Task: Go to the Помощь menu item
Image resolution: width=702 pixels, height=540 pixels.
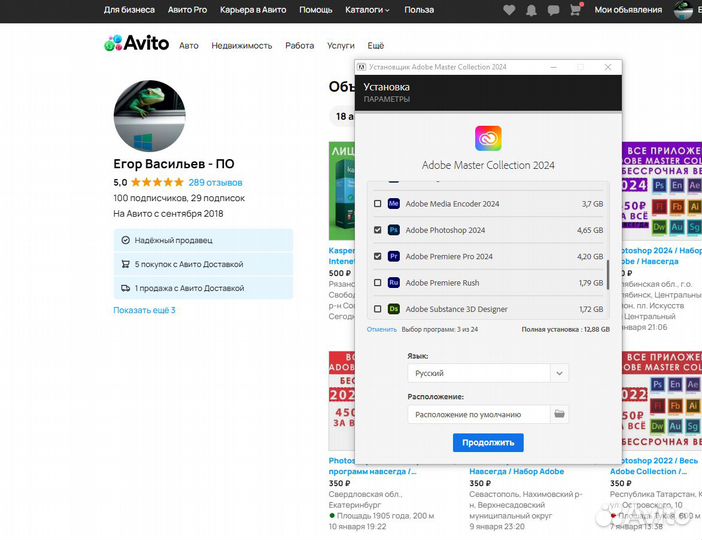Action: click(x=316, y=10)
